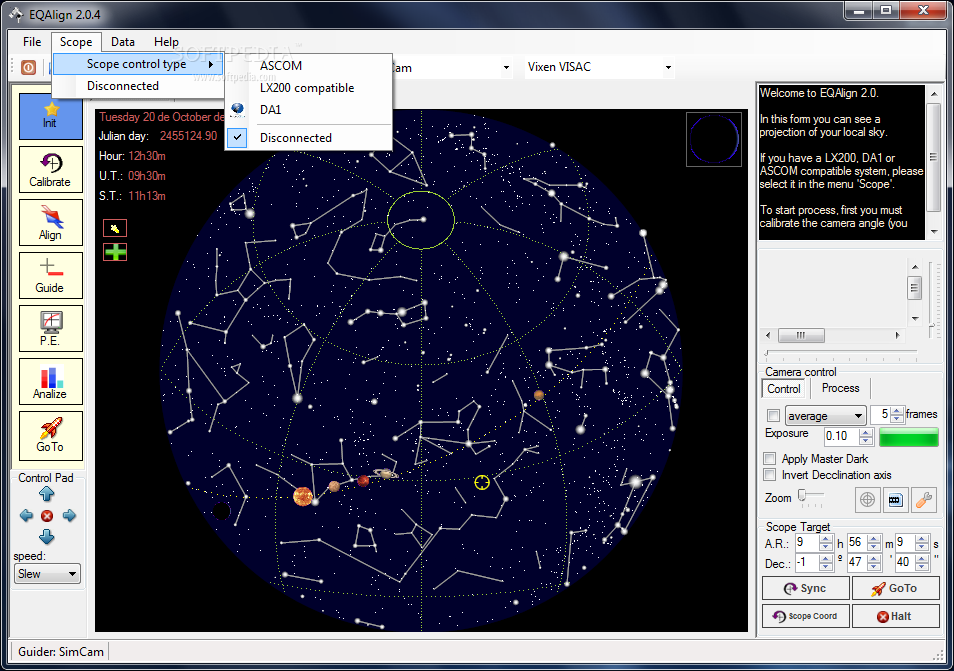Viewport: 954px width, 671px height.
Task: Adjust Exposure value stepper
Action: (x=866, y=436)
